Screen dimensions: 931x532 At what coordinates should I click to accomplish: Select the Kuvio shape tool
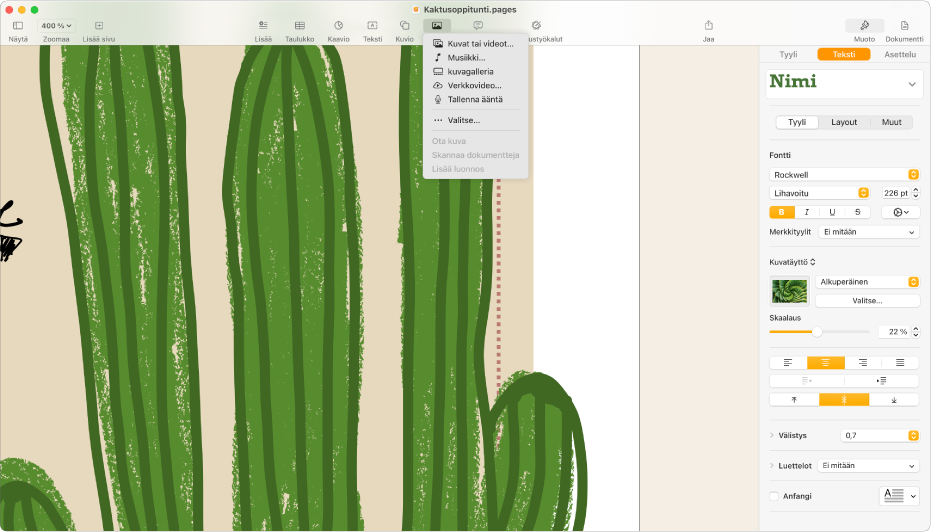coord(404,25)
